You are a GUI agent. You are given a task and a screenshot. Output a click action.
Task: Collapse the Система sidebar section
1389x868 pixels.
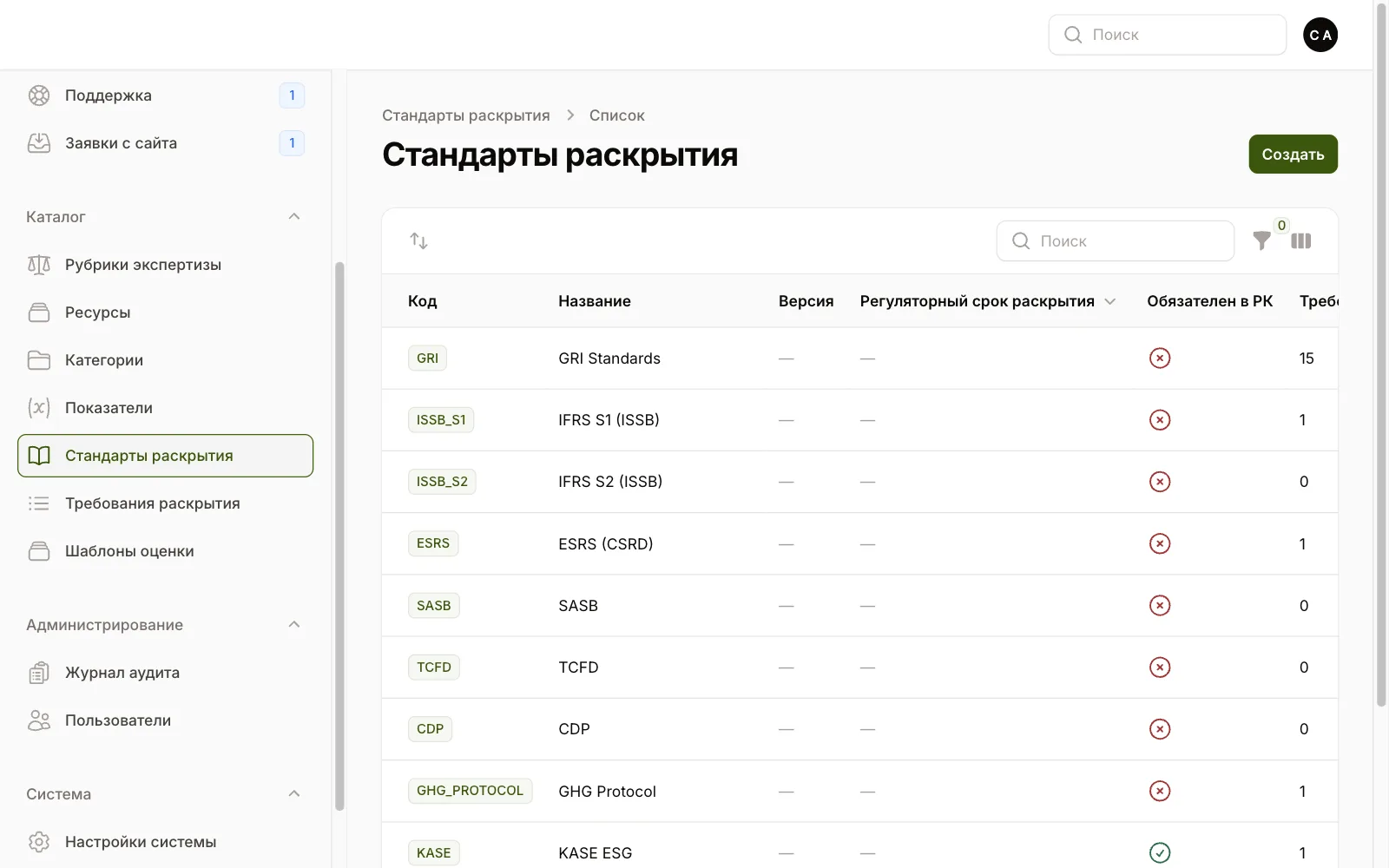[294, 793]
